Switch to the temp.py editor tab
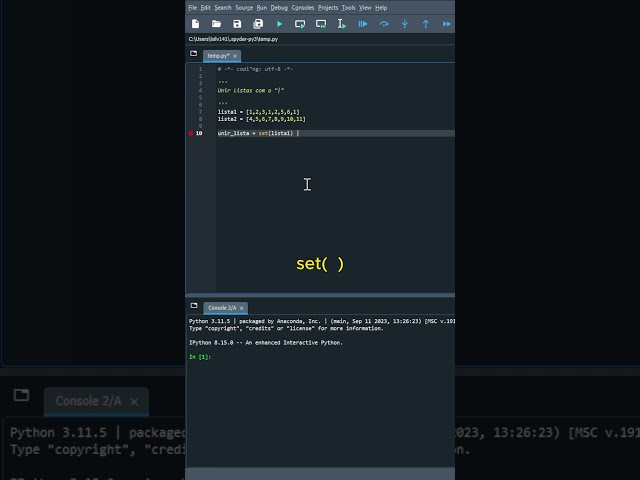 (x=218, y=56)
